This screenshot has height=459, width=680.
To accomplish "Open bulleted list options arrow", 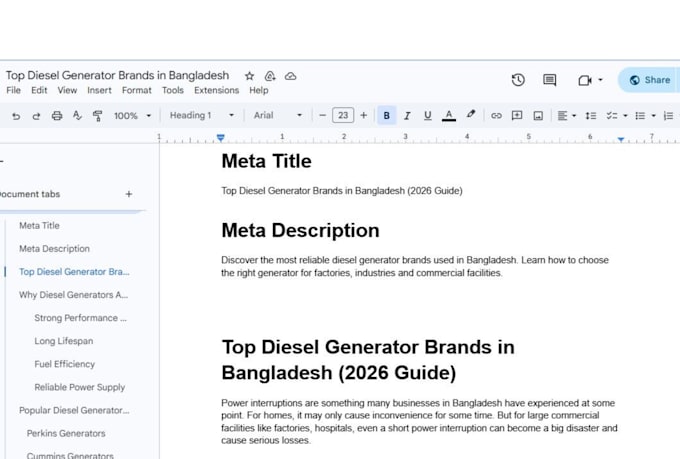I will point(654,116).
